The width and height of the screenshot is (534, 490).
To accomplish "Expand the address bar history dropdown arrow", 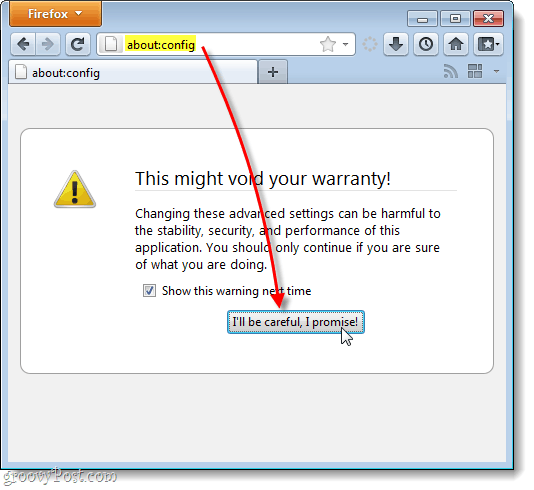I will coord(345,44).
